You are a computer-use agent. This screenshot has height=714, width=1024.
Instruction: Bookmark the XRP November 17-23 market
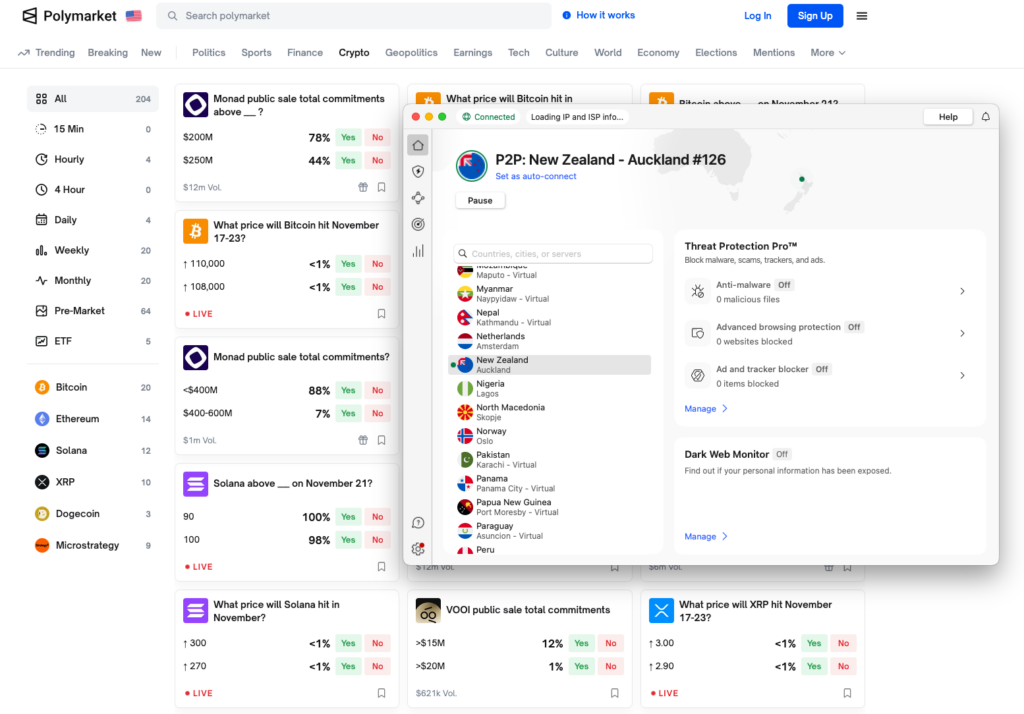(847, 693)
